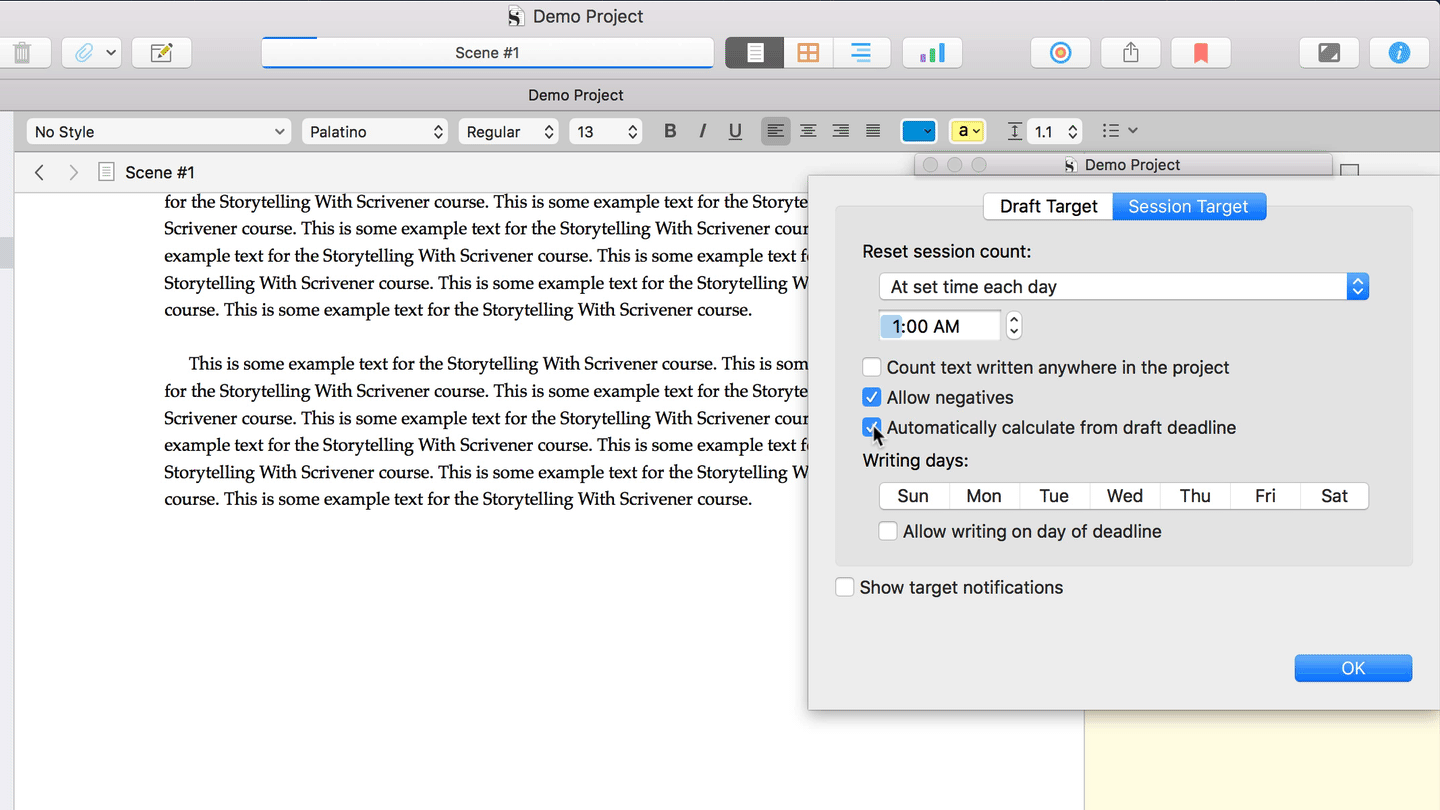
Task: Open the inspector info icon
Action: click(x=1399, y=53)
